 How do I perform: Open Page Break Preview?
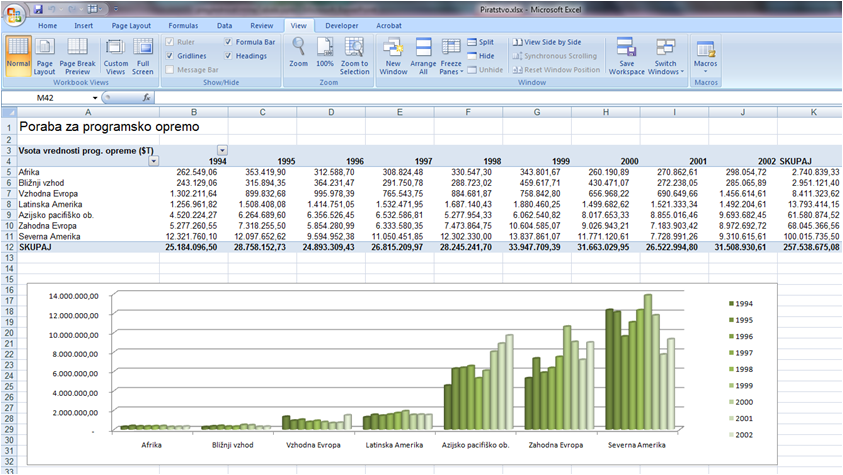pos(77,57)
